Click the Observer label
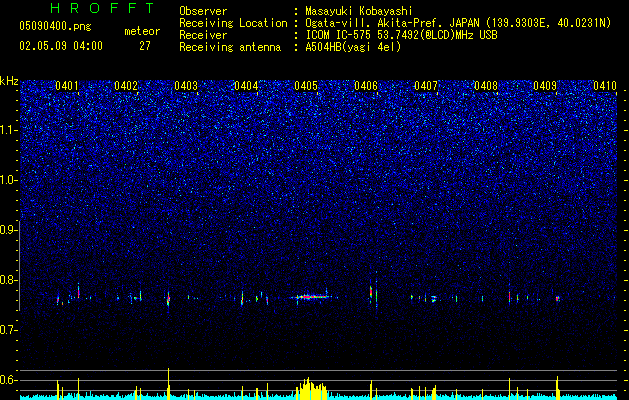The image size is (629, 400). coord(203,11)
